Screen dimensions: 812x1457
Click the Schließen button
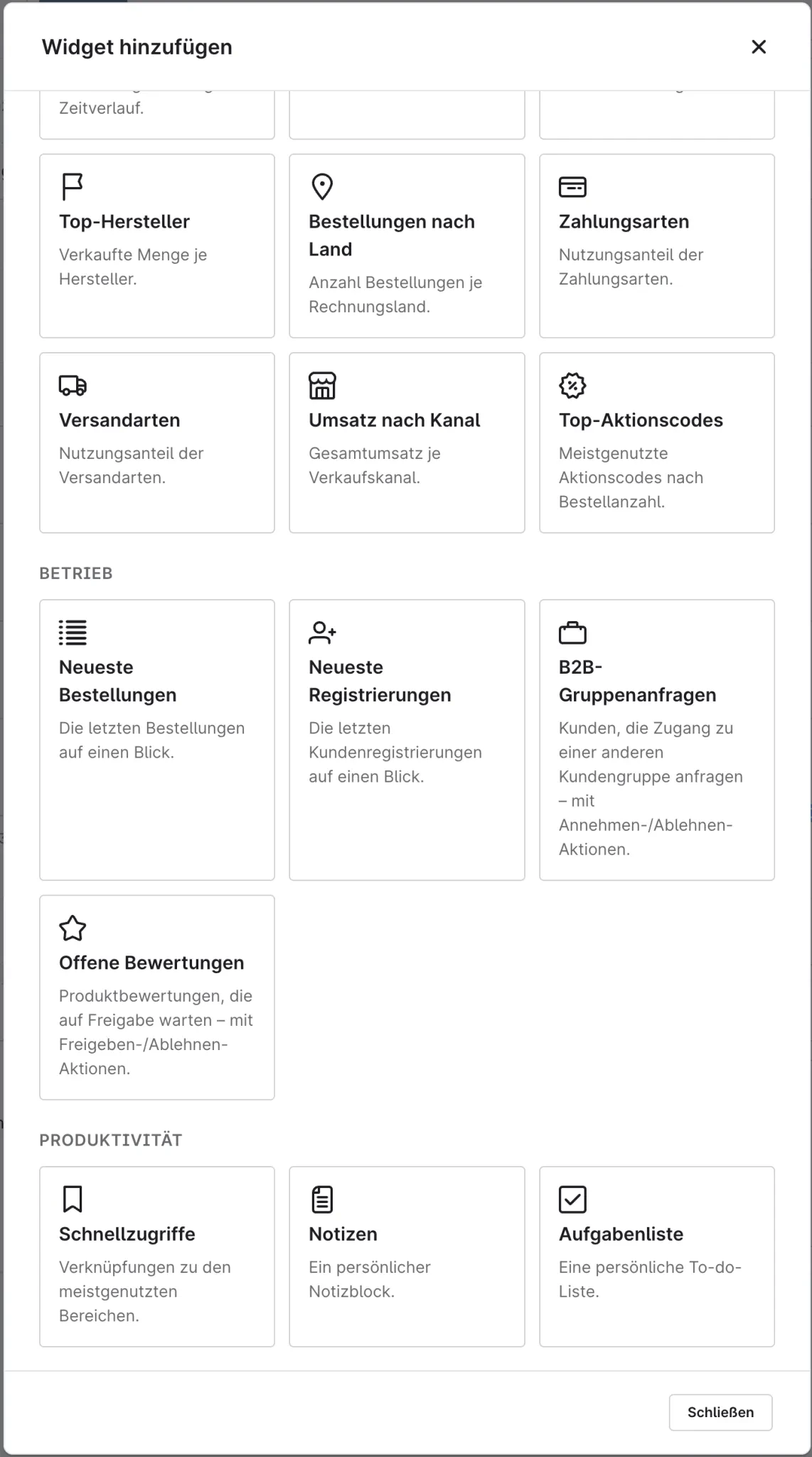pyautogui.click(x=720, y=1412)
